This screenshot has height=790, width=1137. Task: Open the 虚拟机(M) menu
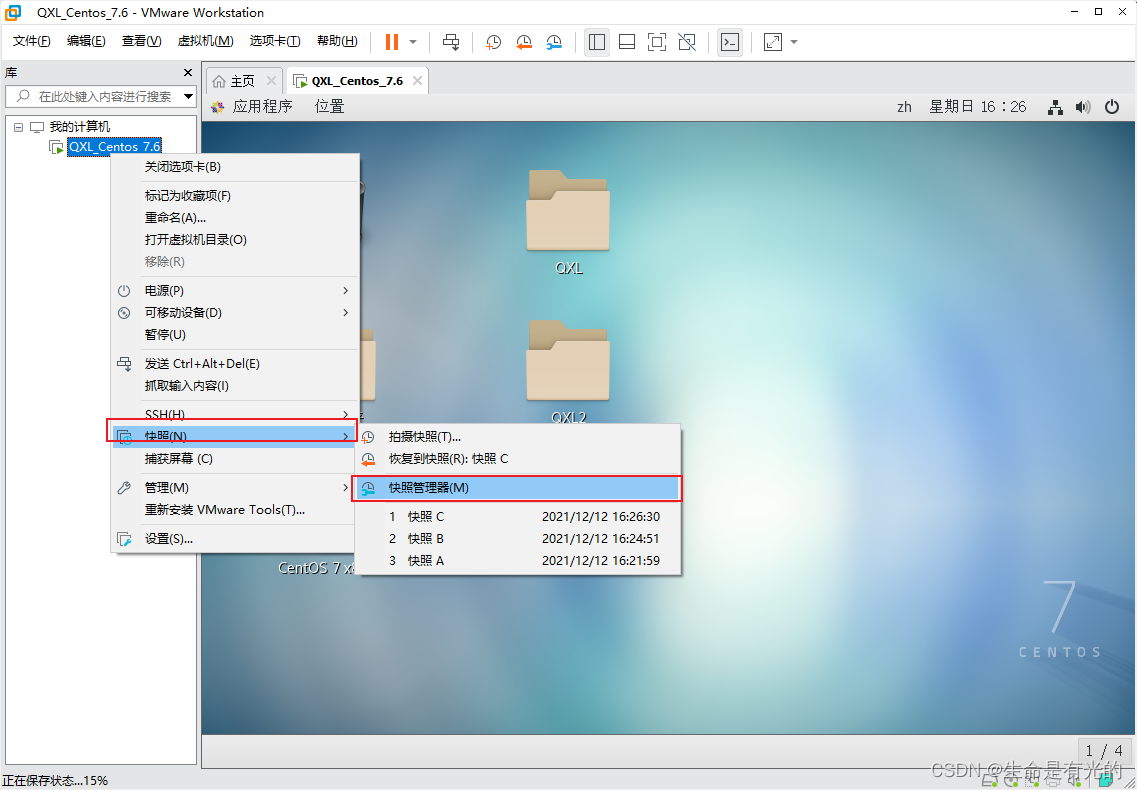pos(205,41)
